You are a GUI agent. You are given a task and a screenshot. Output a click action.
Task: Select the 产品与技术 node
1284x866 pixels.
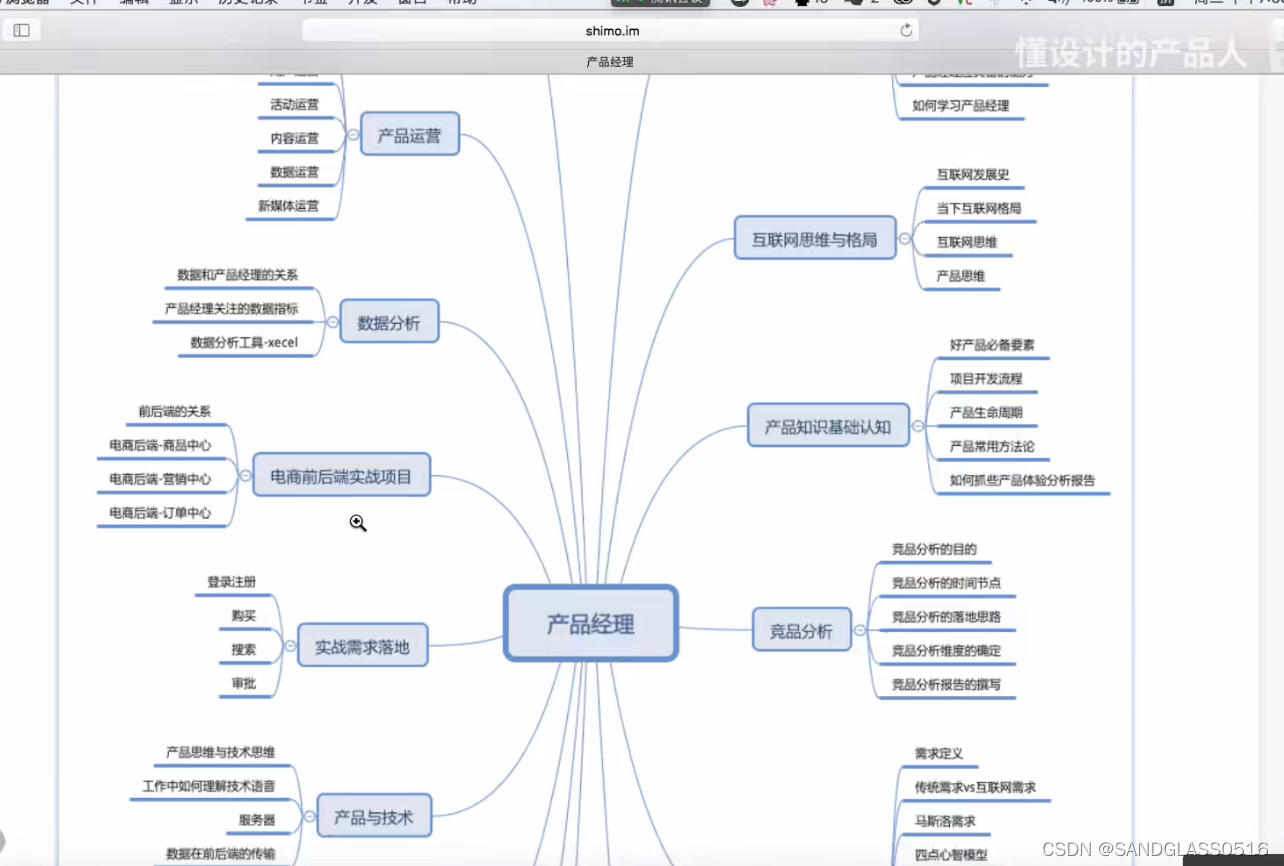tap(373, 817)
